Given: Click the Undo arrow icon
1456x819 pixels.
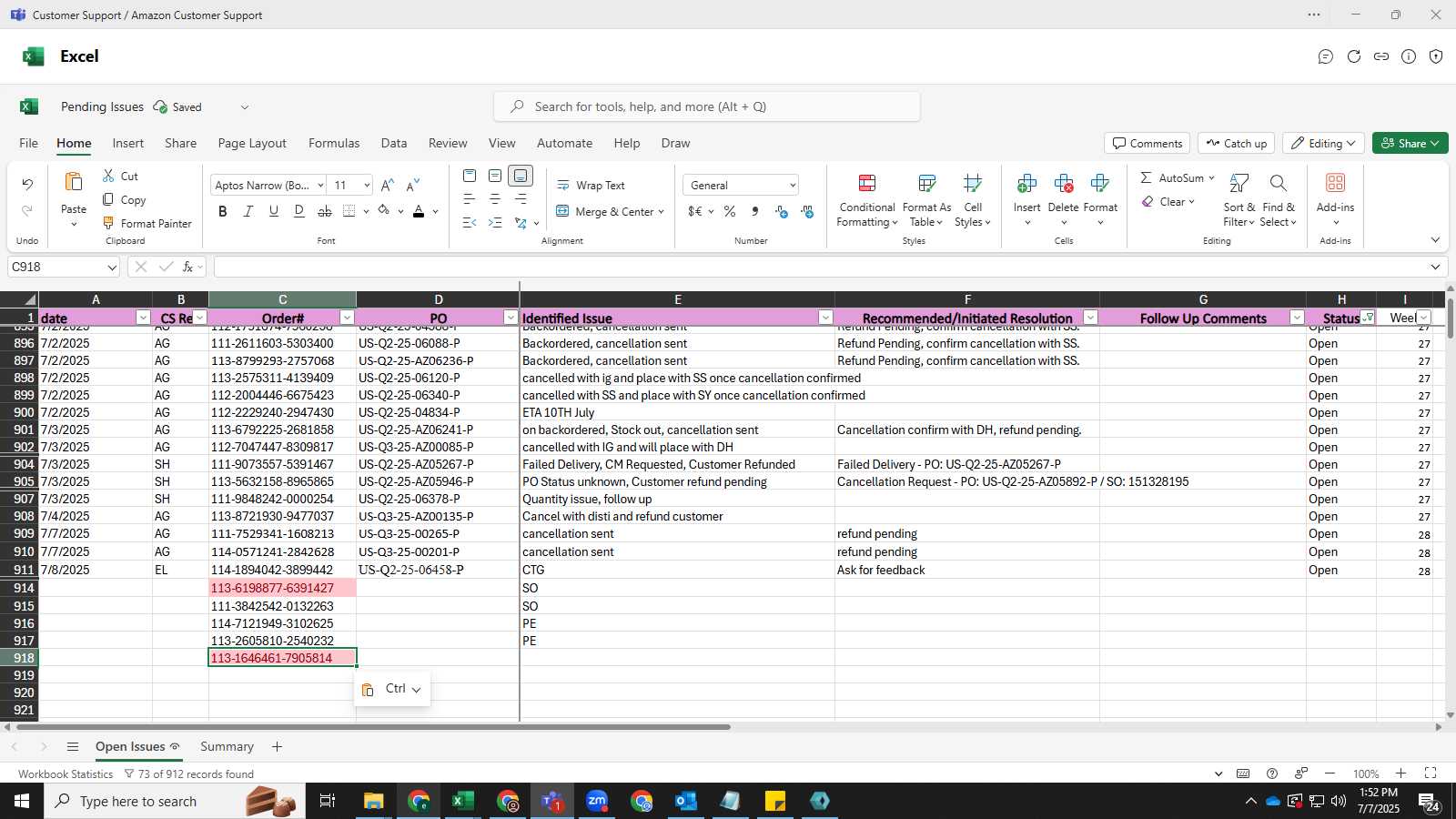Looking at the screenshot, I should click(27, 184).
